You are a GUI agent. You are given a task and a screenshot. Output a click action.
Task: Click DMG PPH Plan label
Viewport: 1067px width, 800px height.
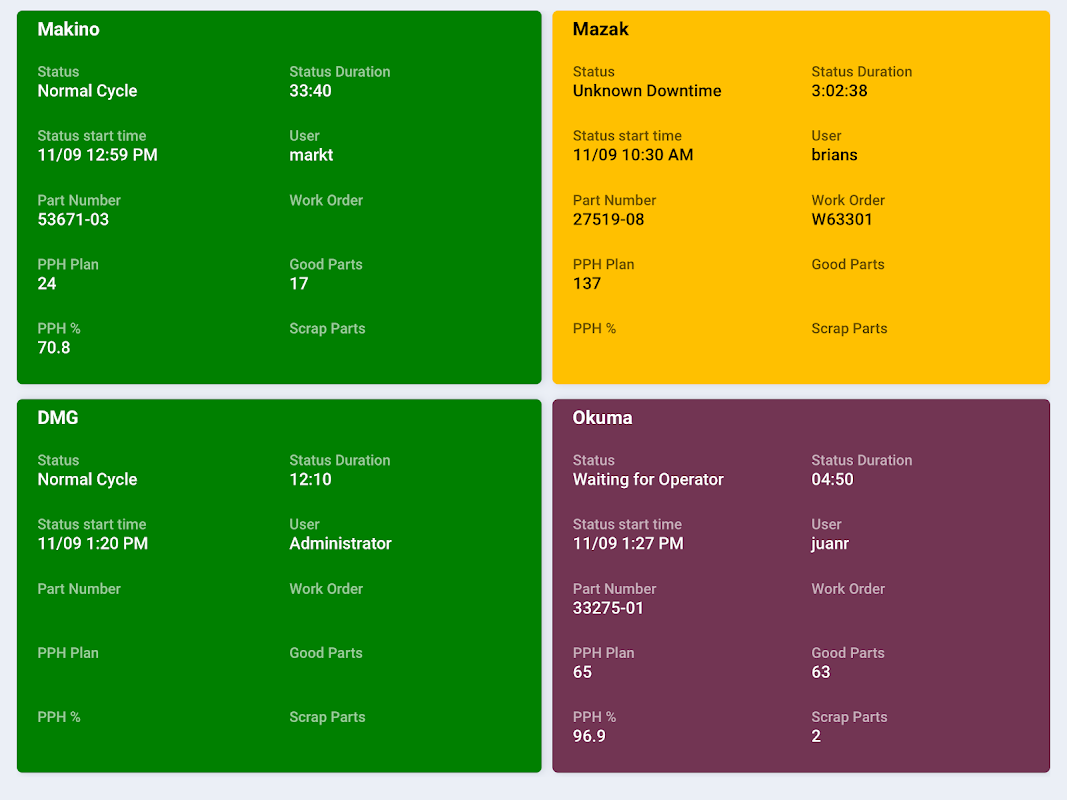coord(68,653)
